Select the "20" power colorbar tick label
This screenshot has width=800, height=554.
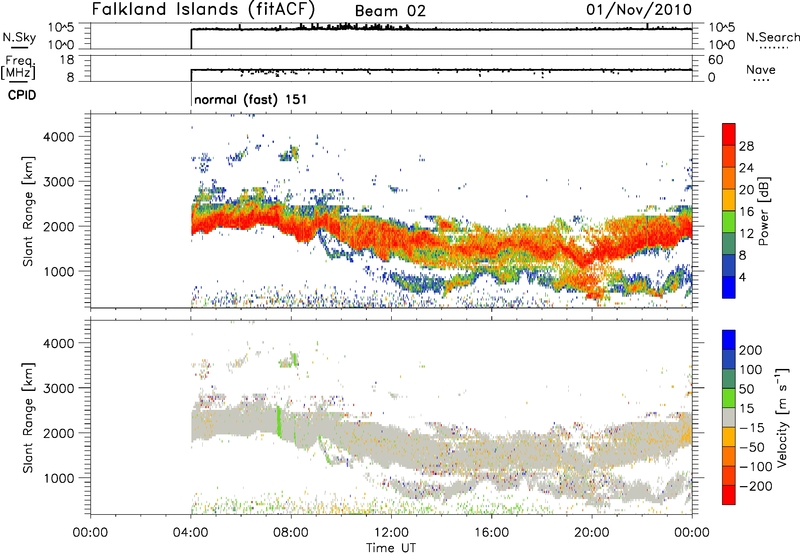click(746, 190)
